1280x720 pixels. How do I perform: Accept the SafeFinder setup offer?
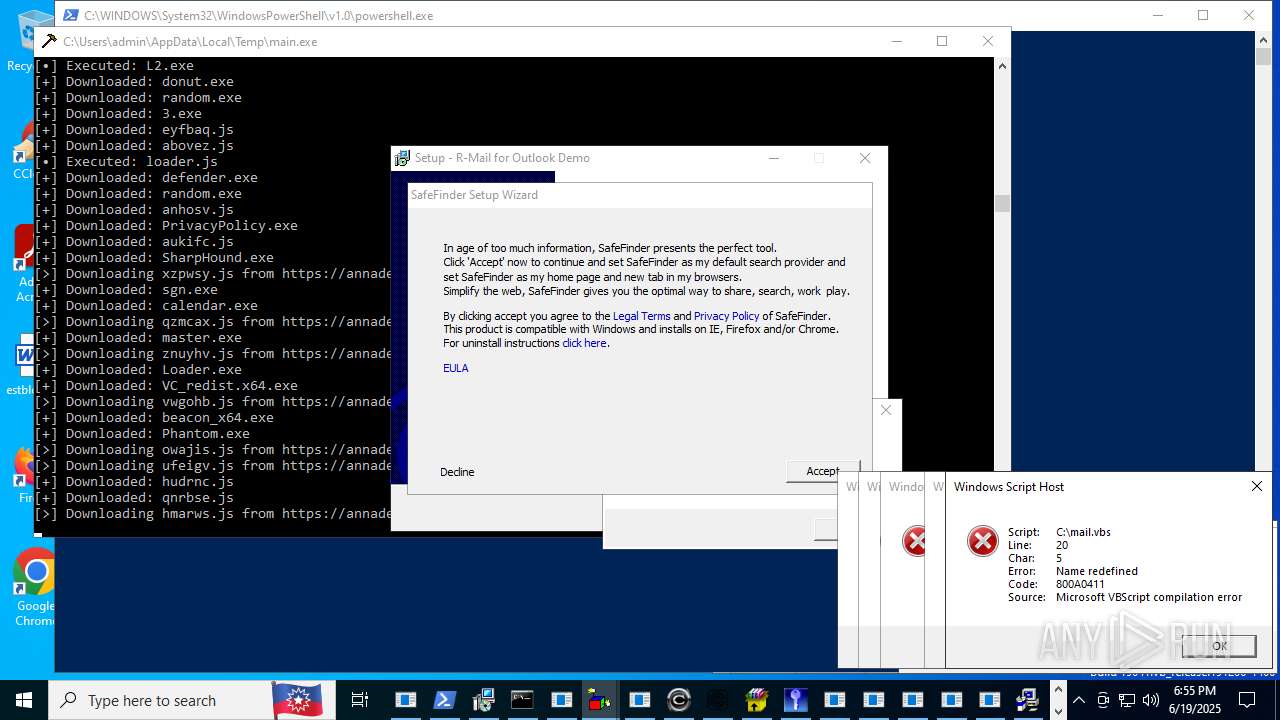pyautogui.click(x=822, y=471)
